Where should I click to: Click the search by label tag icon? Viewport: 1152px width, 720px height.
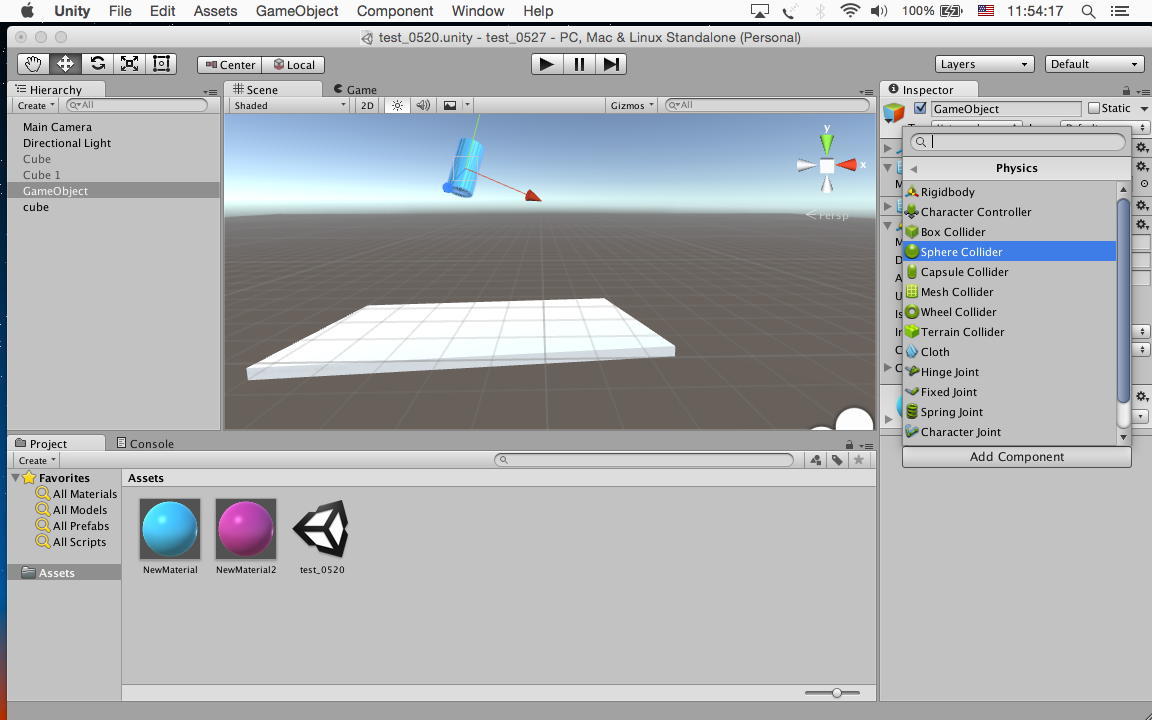point(837,460)
